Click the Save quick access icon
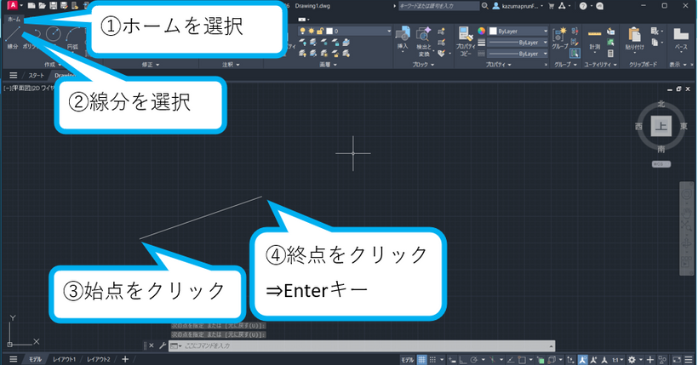The image size is (698, 365). point(53,6)
